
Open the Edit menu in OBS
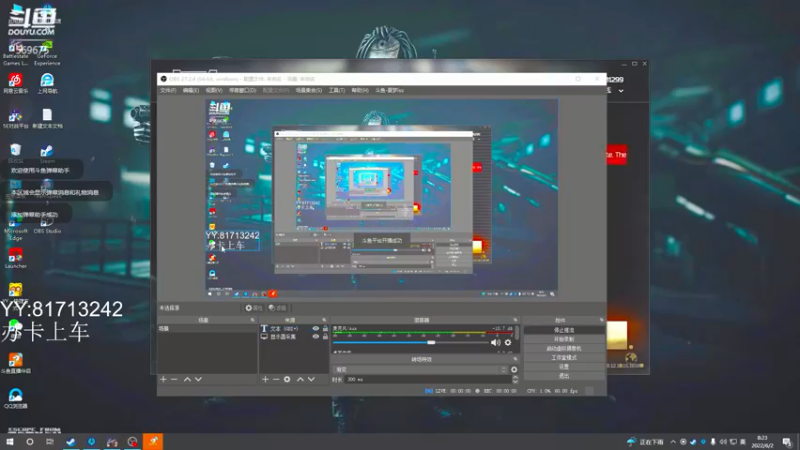click(191, 90)
